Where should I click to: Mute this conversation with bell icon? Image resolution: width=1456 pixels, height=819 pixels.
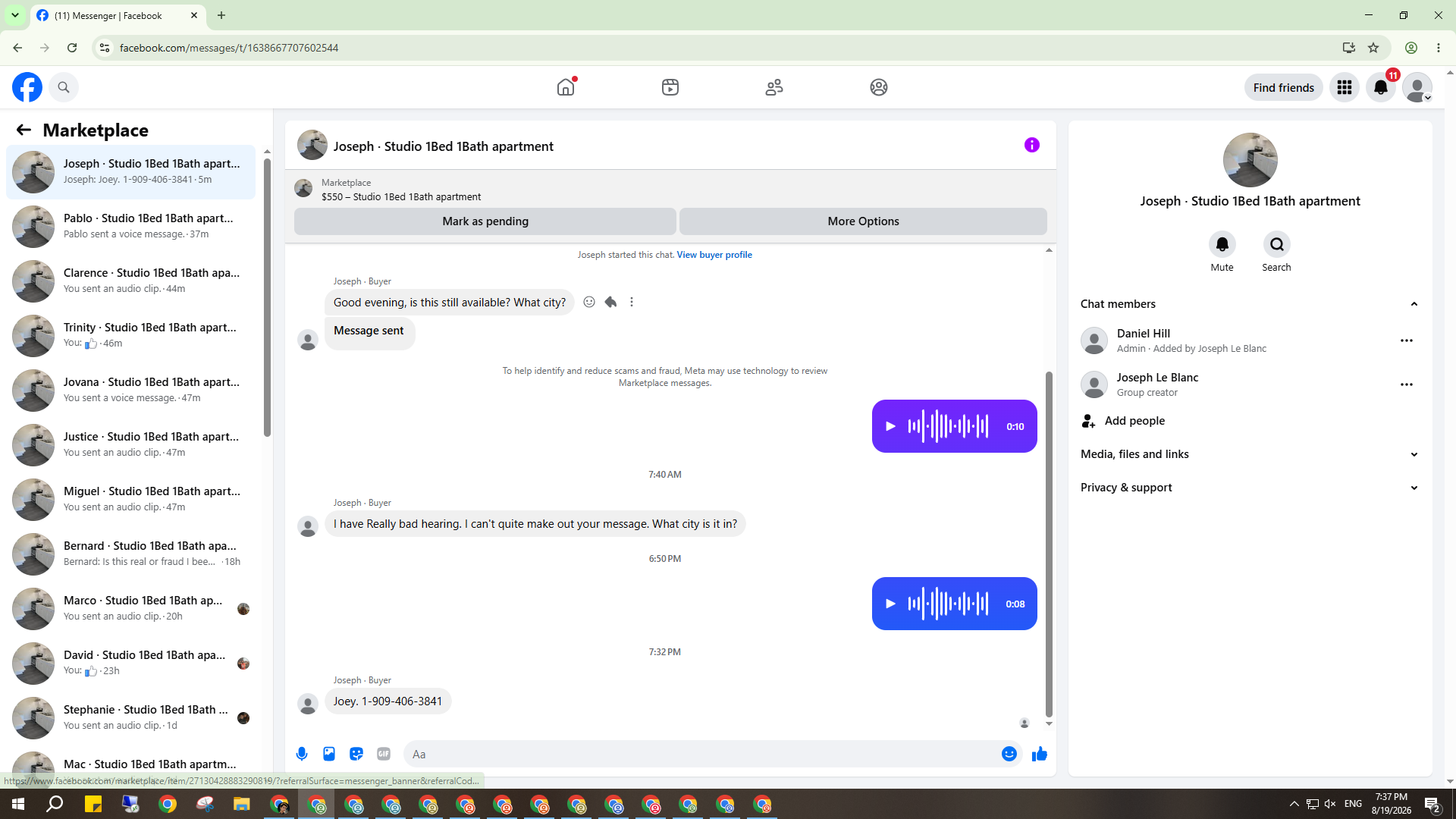coord(1222,244)
